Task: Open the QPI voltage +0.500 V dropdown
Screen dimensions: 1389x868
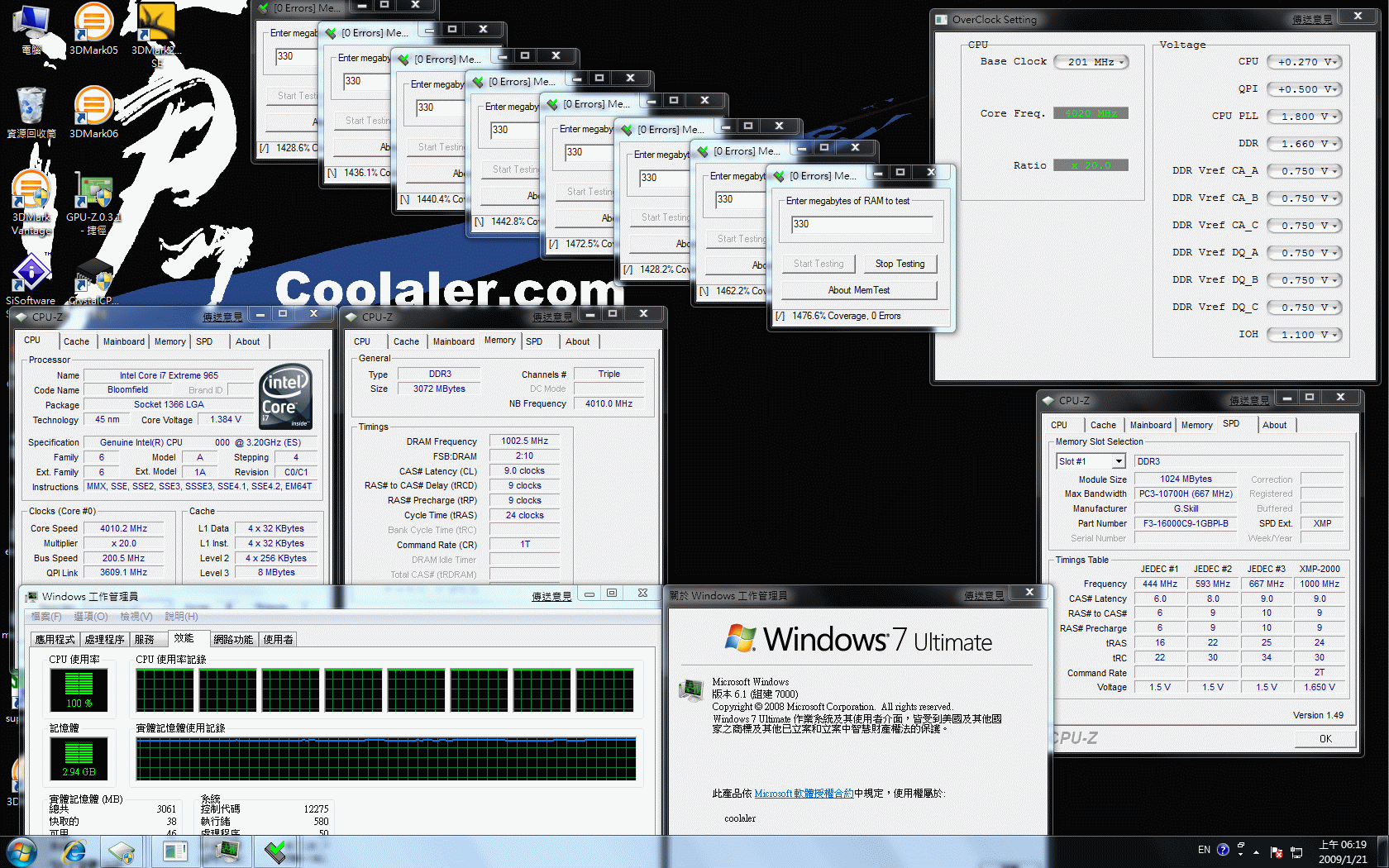Action: pyautogui.click(x=1305, y=89)
